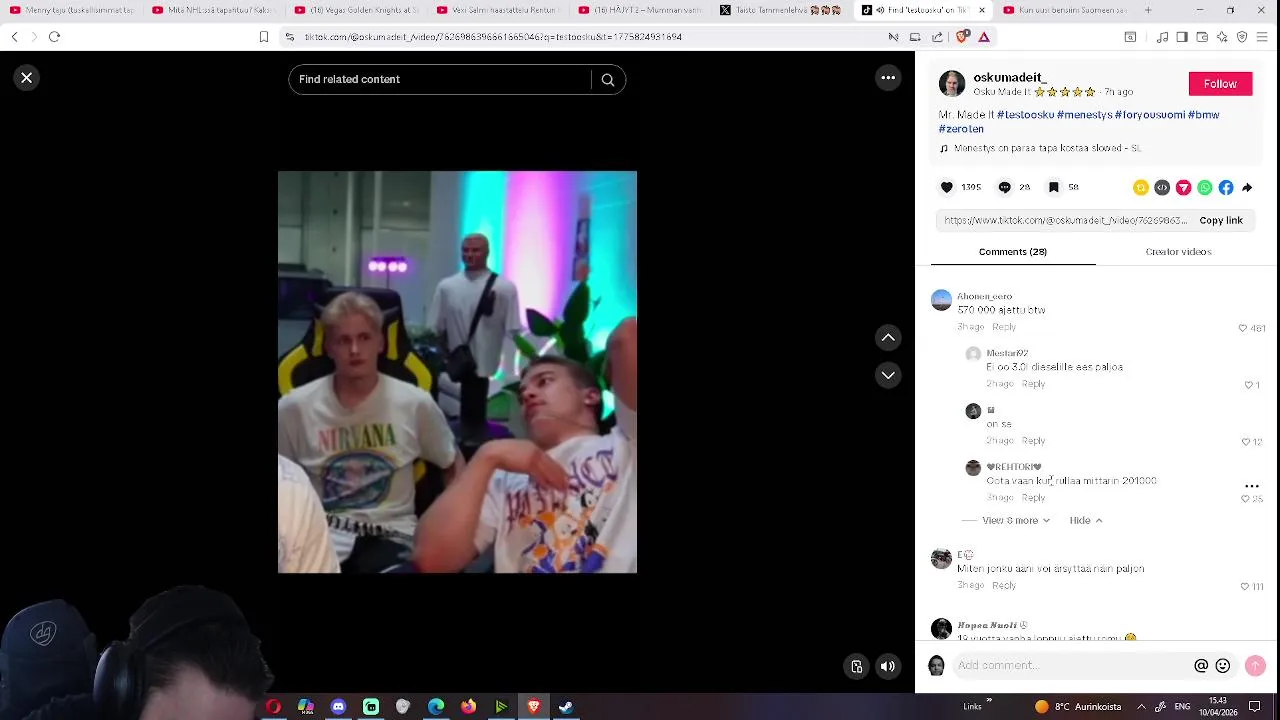Repost the video with yellow icon

click(1141, 187)
